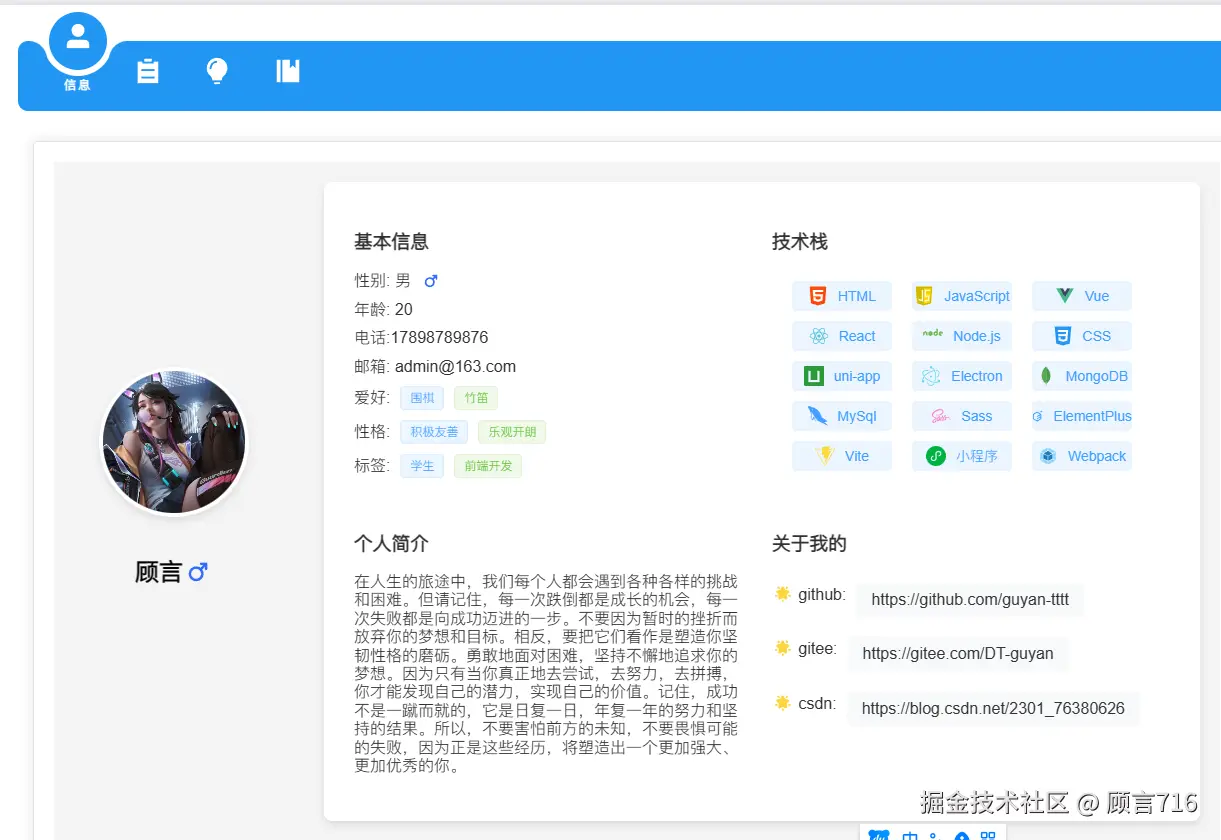Click the sun icon beside github

(783, 594)
